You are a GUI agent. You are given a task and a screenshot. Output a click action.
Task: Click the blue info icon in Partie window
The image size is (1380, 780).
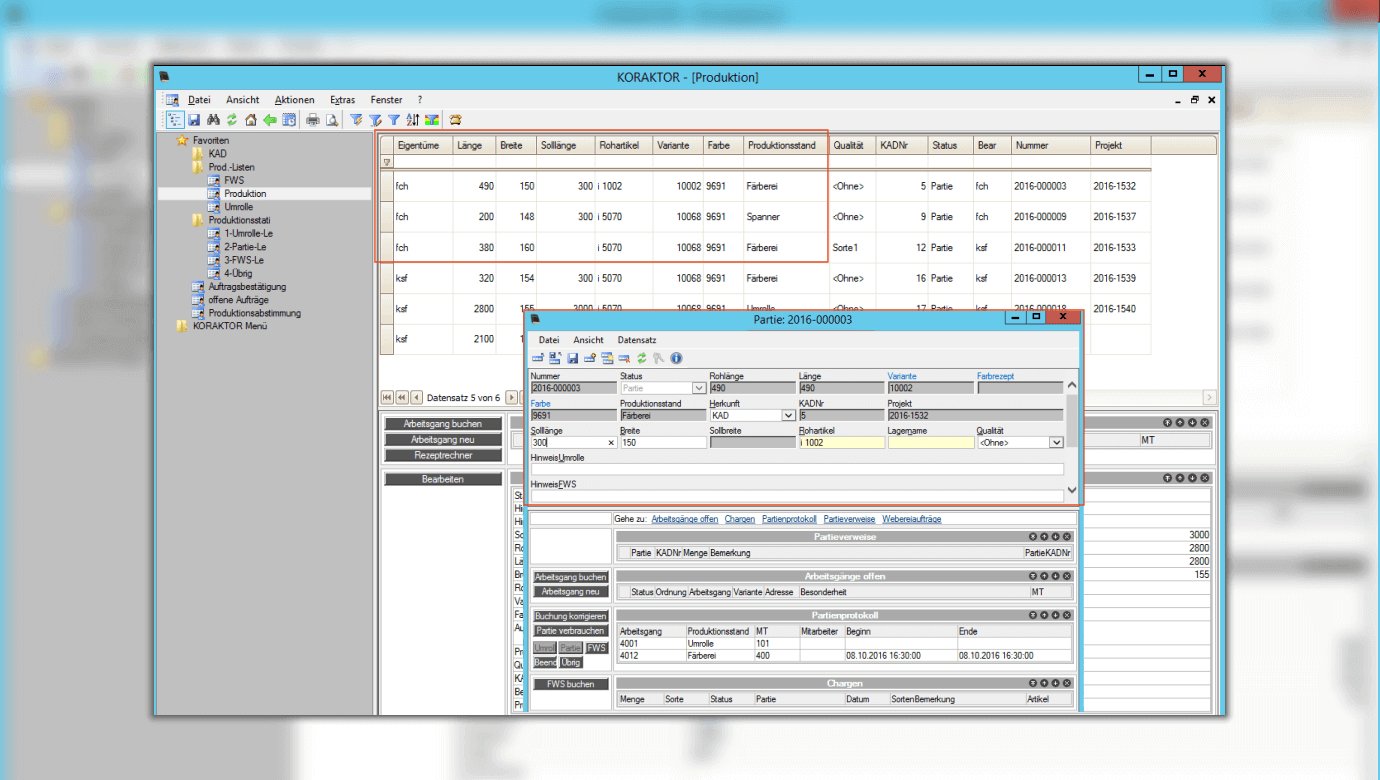pyautogui.click(x=676, y=358)
